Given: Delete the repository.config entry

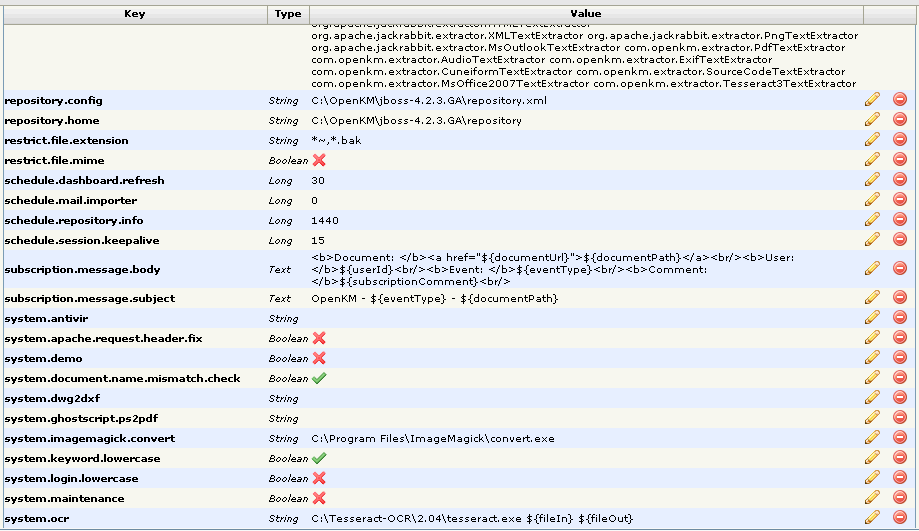Looking at the screenshot, I should tap(900, 100).
